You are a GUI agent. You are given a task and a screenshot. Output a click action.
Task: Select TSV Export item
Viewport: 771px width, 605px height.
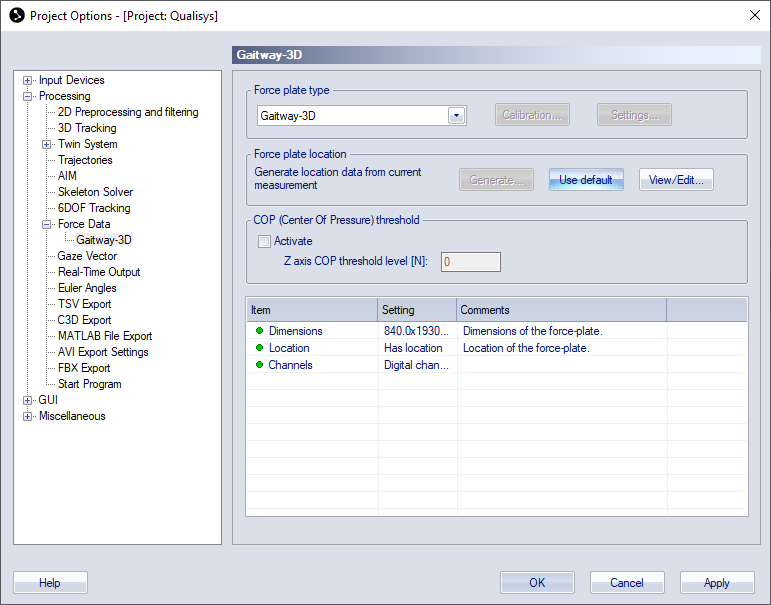click(85, 304)
